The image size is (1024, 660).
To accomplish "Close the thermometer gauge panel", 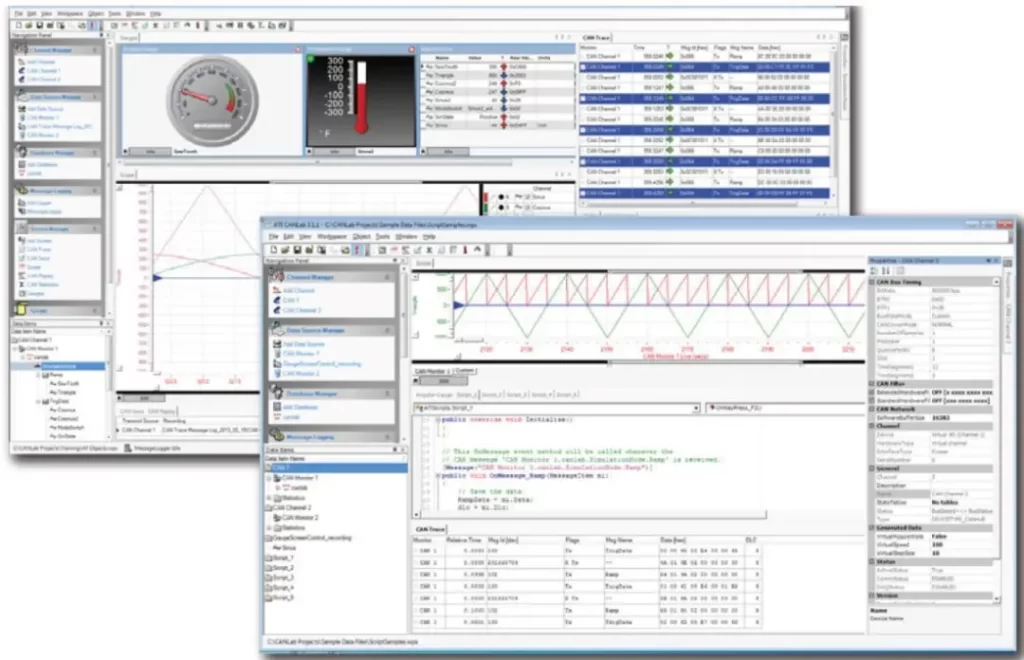I will [x=411, y=49].
